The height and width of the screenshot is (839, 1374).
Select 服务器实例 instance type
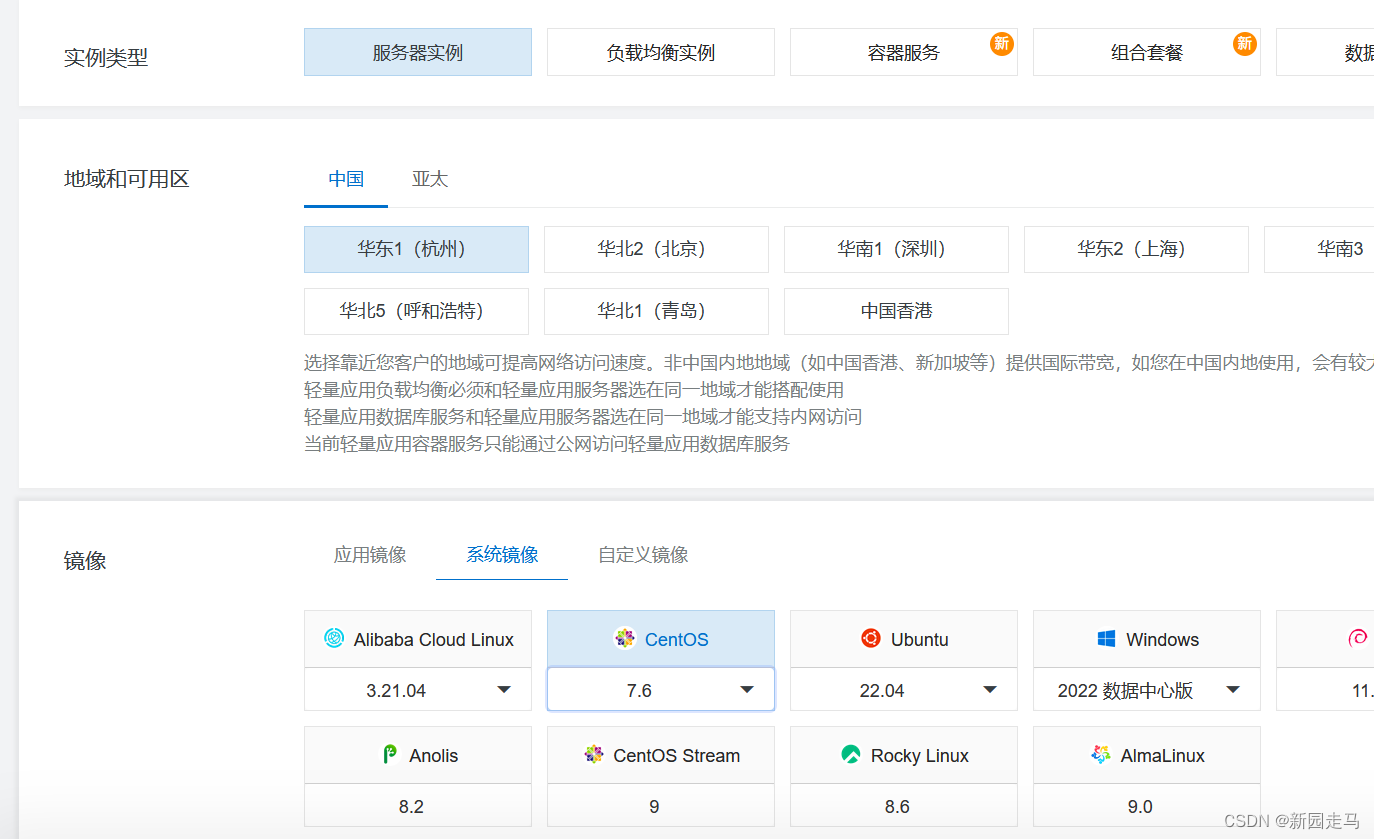tap(418, 52)
